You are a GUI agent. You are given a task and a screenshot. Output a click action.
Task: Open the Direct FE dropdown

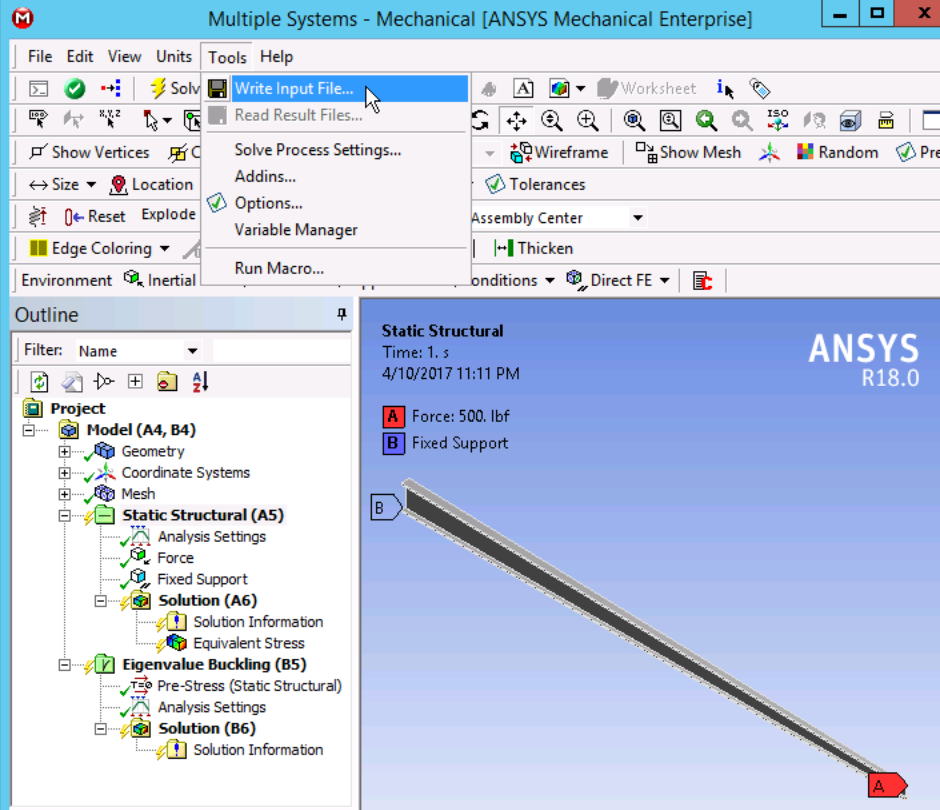point(664,281)
